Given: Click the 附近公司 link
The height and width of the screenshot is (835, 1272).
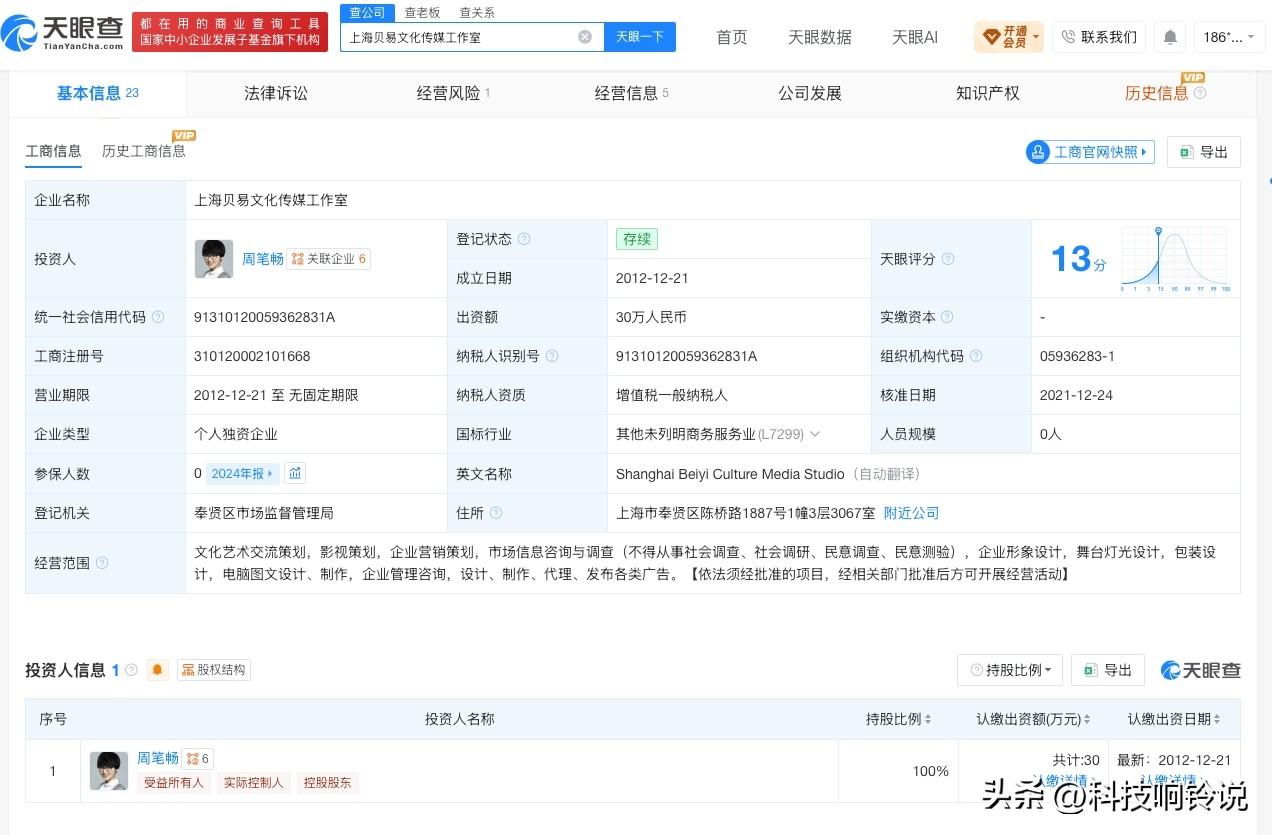Looking at the screenshot, I should 911,513.
